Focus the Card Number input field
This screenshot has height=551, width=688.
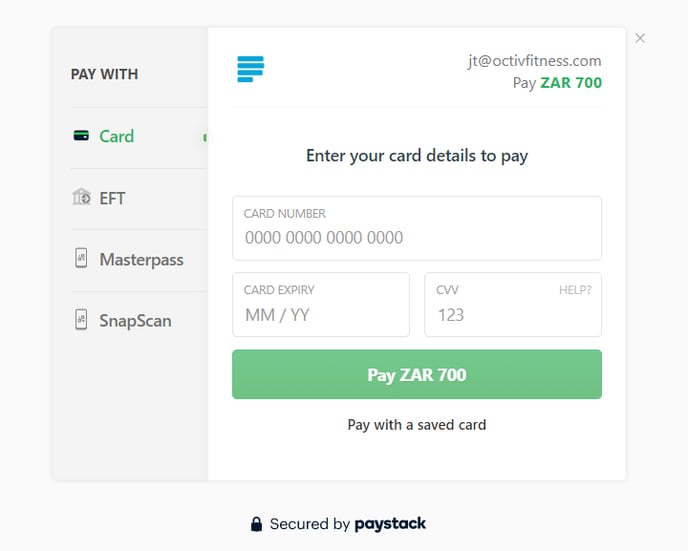click(417, 228)
